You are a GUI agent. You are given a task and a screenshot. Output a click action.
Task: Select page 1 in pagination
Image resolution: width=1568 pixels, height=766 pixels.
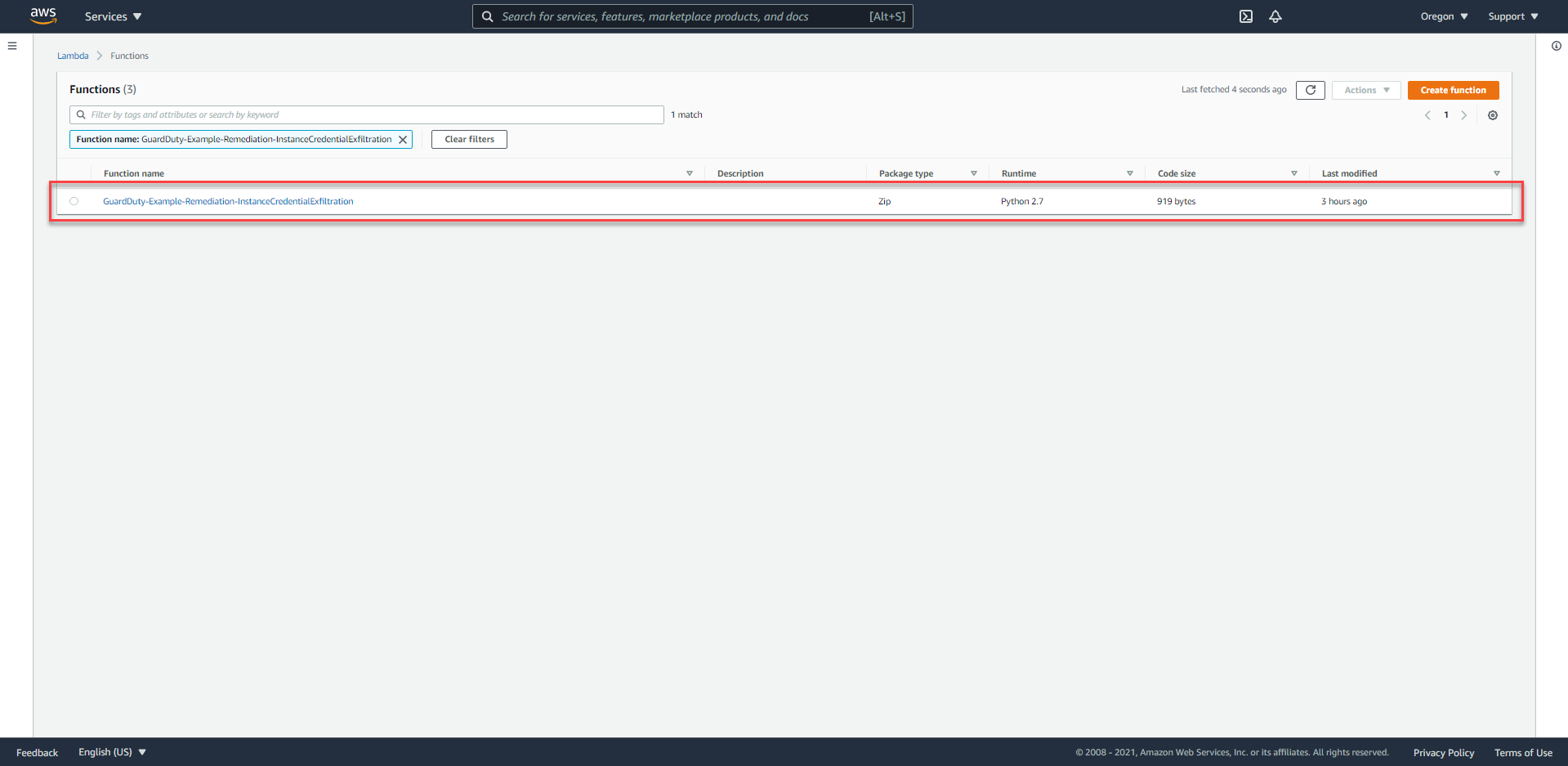[x=1446, y=115]
